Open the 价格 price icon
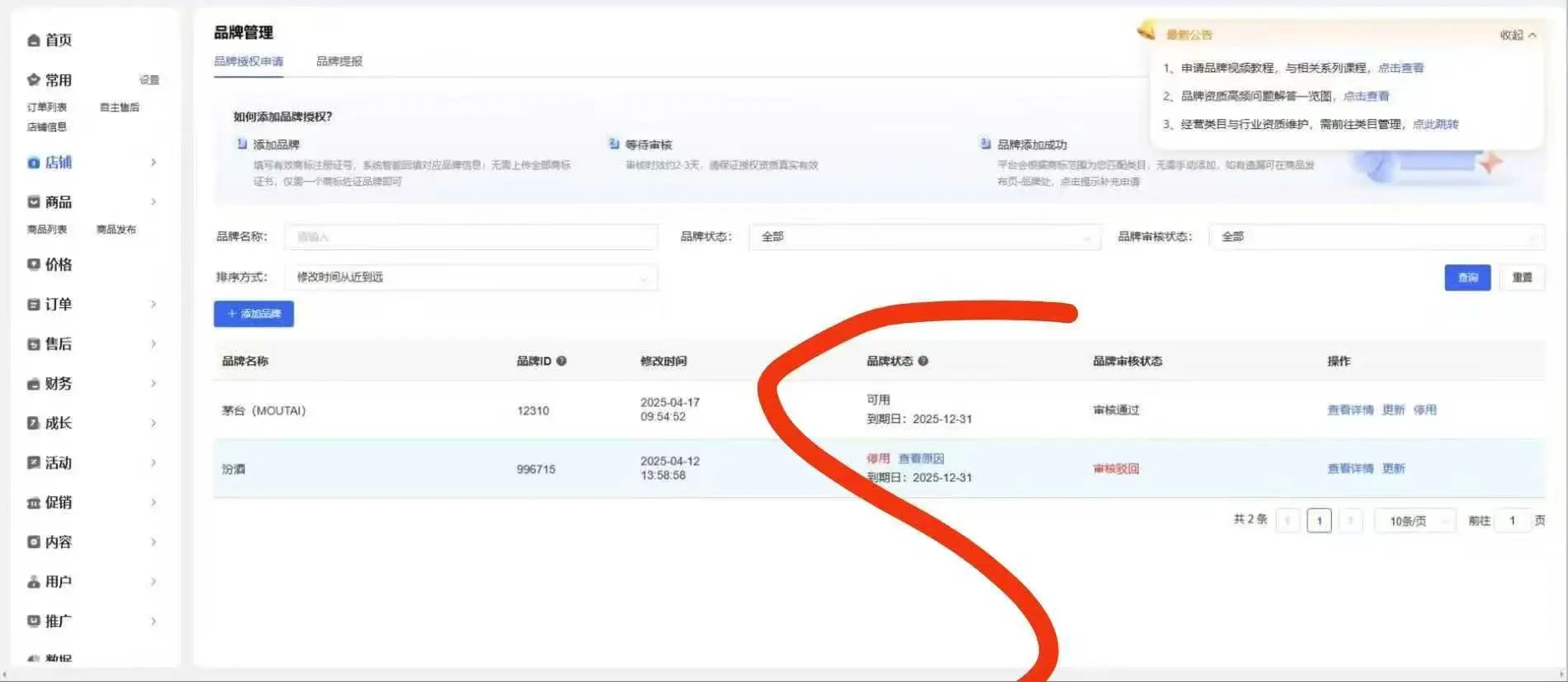The image size is (1568, 682). pyautogui.click(x=33, y=264)
